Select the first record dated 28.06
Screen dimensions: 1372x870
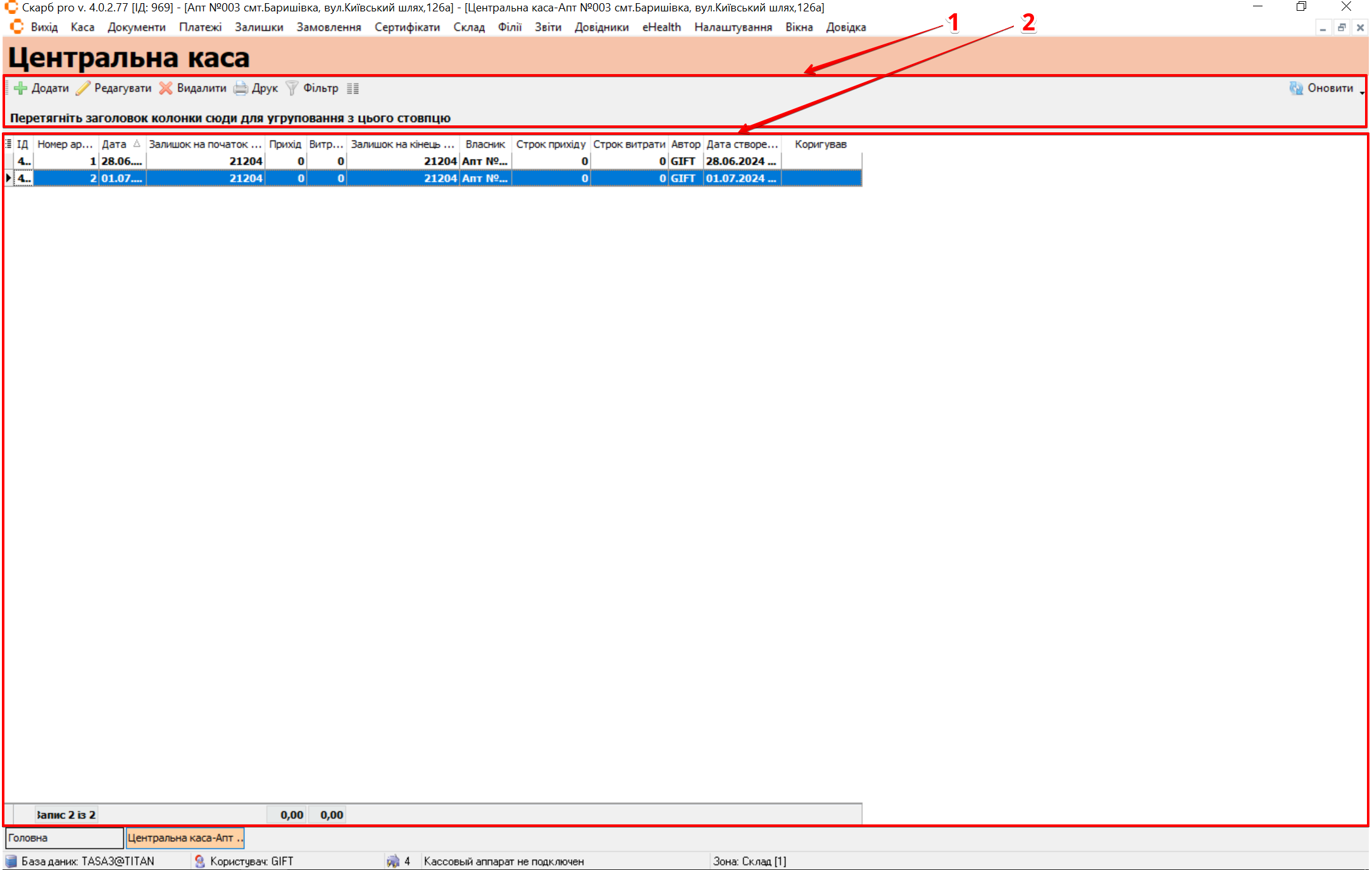point(122,161)
